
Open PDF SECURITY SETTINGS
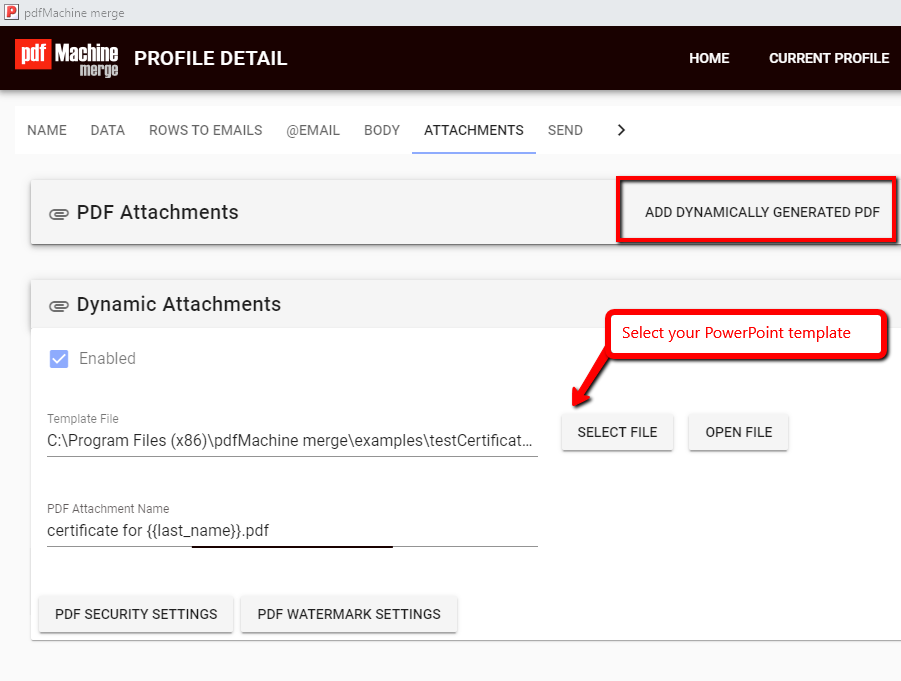pyautogui.click(x=136, y=614)
